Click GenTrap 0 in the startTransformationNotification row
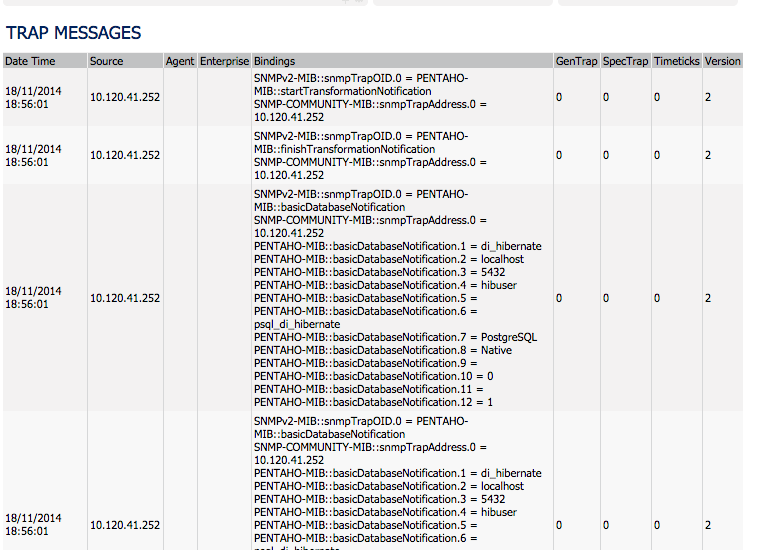 click(559, 97)
